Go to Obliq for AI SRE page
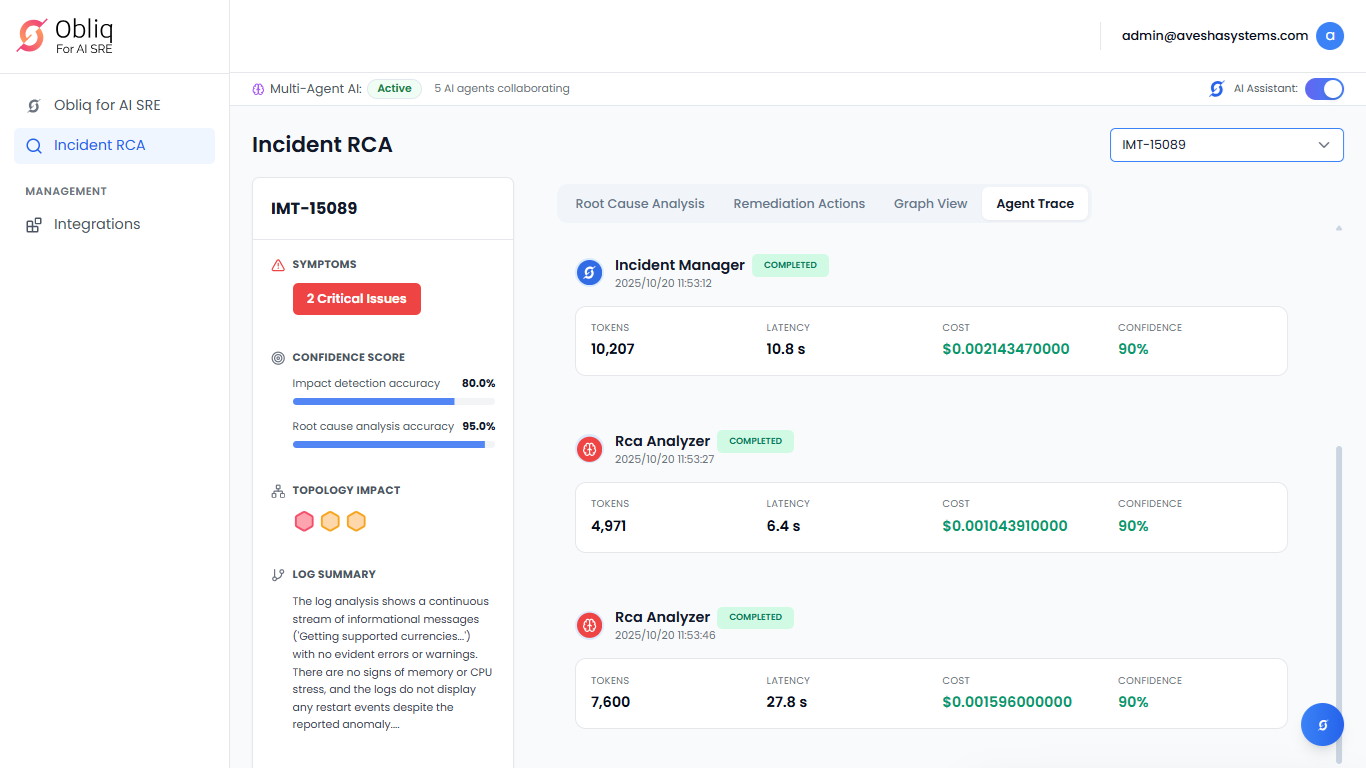 click(106, 105)
